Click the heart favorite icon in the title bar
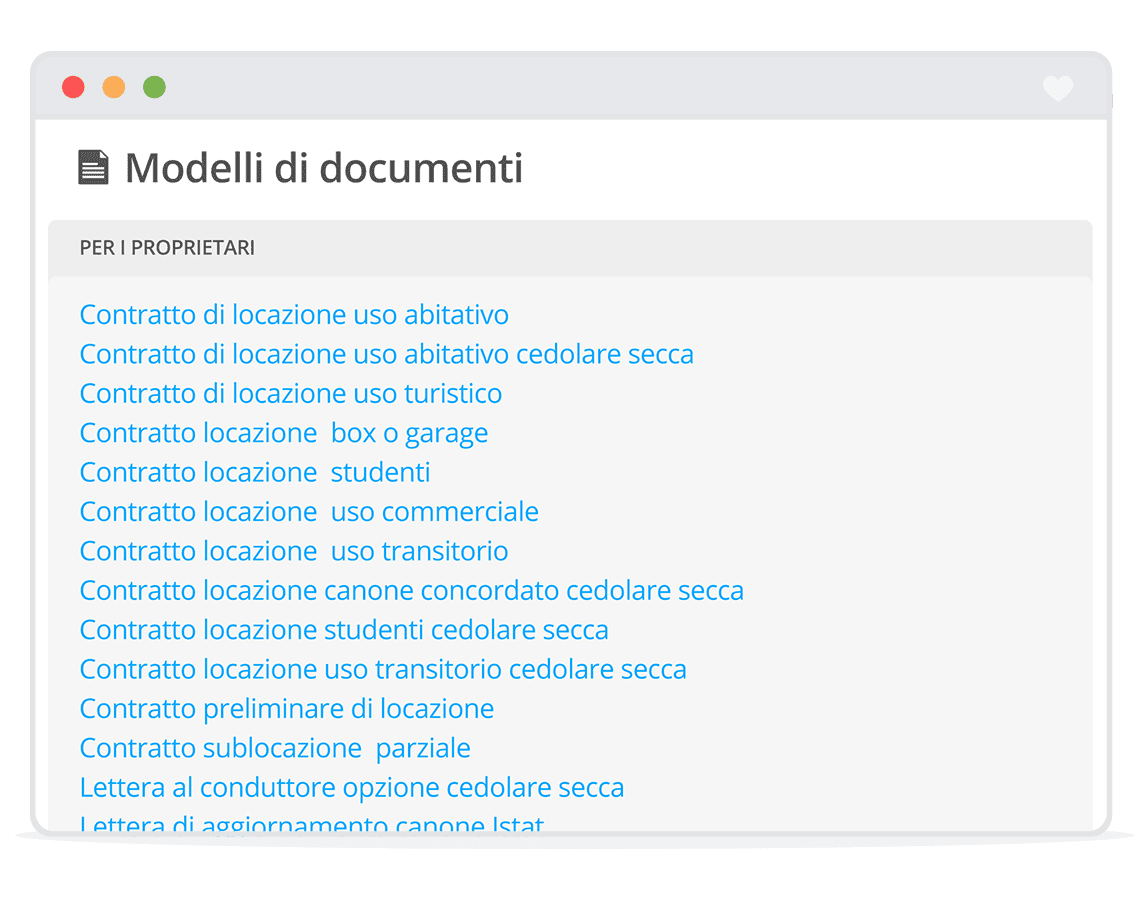 click(x=1057, y=89)
